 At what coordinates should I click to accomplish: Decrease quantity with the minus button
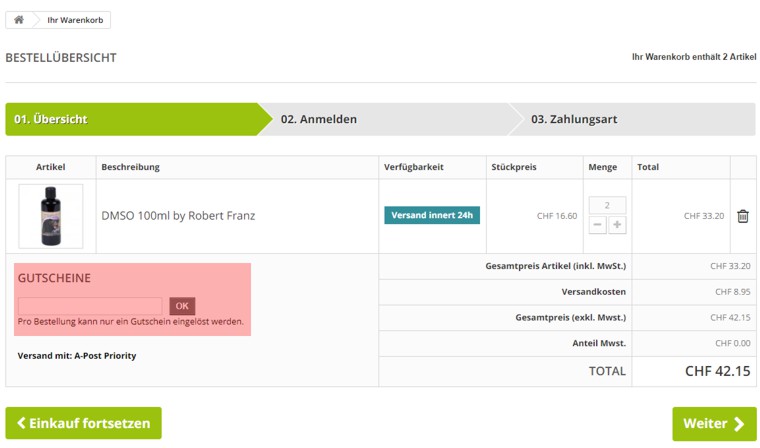(x=597, y=225)
